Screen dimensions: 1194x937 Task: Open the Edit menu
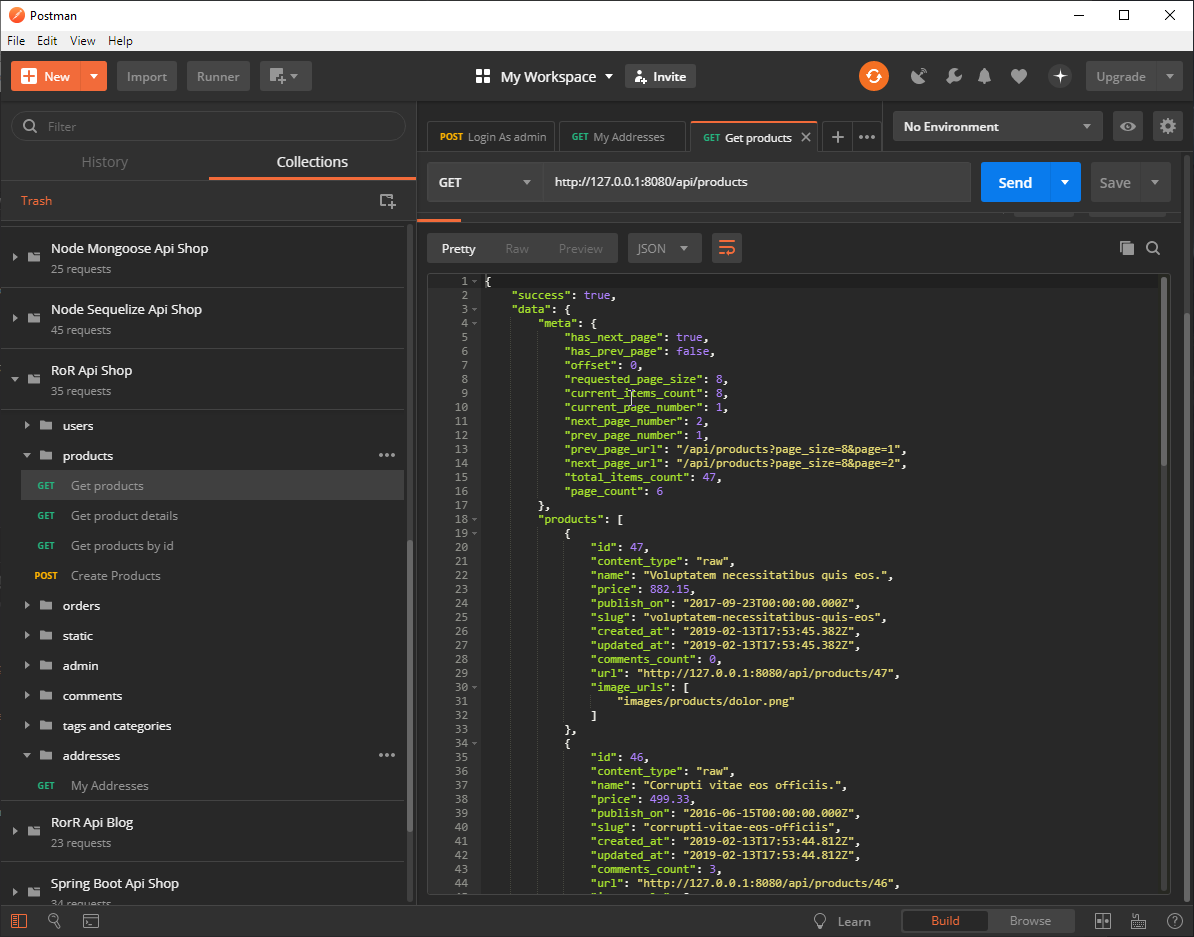point(47,40)
